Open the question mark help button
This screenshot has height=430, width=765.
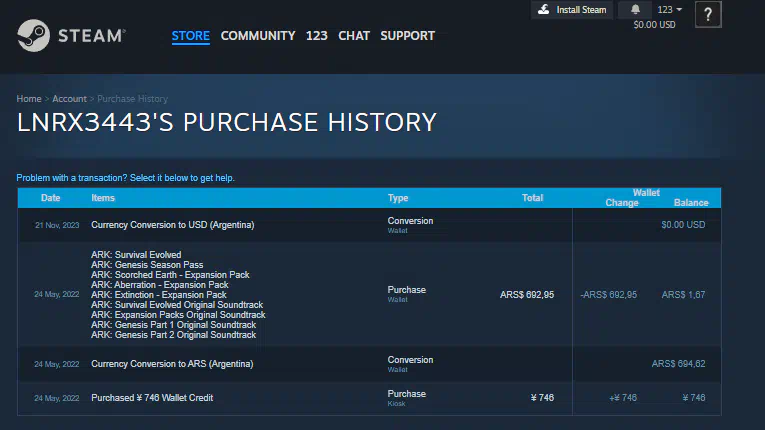[x=708, y=15]
